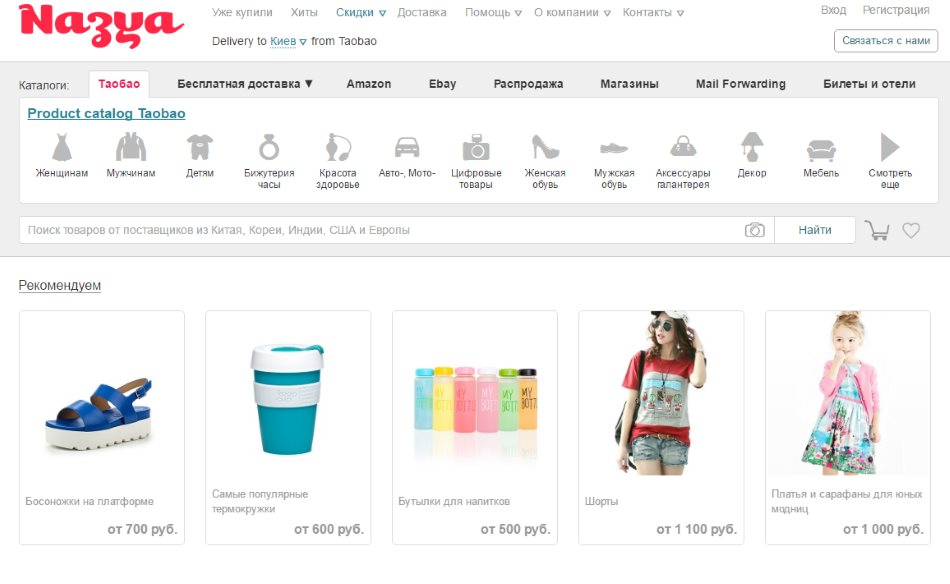
Task: Click Самые популярные термокружки title
Action: click(x=260, y=502)
